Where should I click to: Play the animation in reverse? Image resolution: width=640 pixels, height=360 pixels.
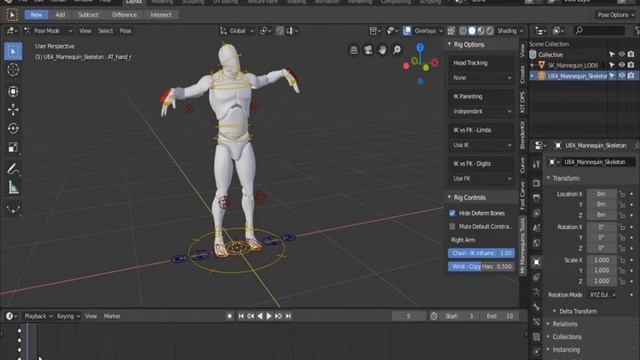[260, 316]
